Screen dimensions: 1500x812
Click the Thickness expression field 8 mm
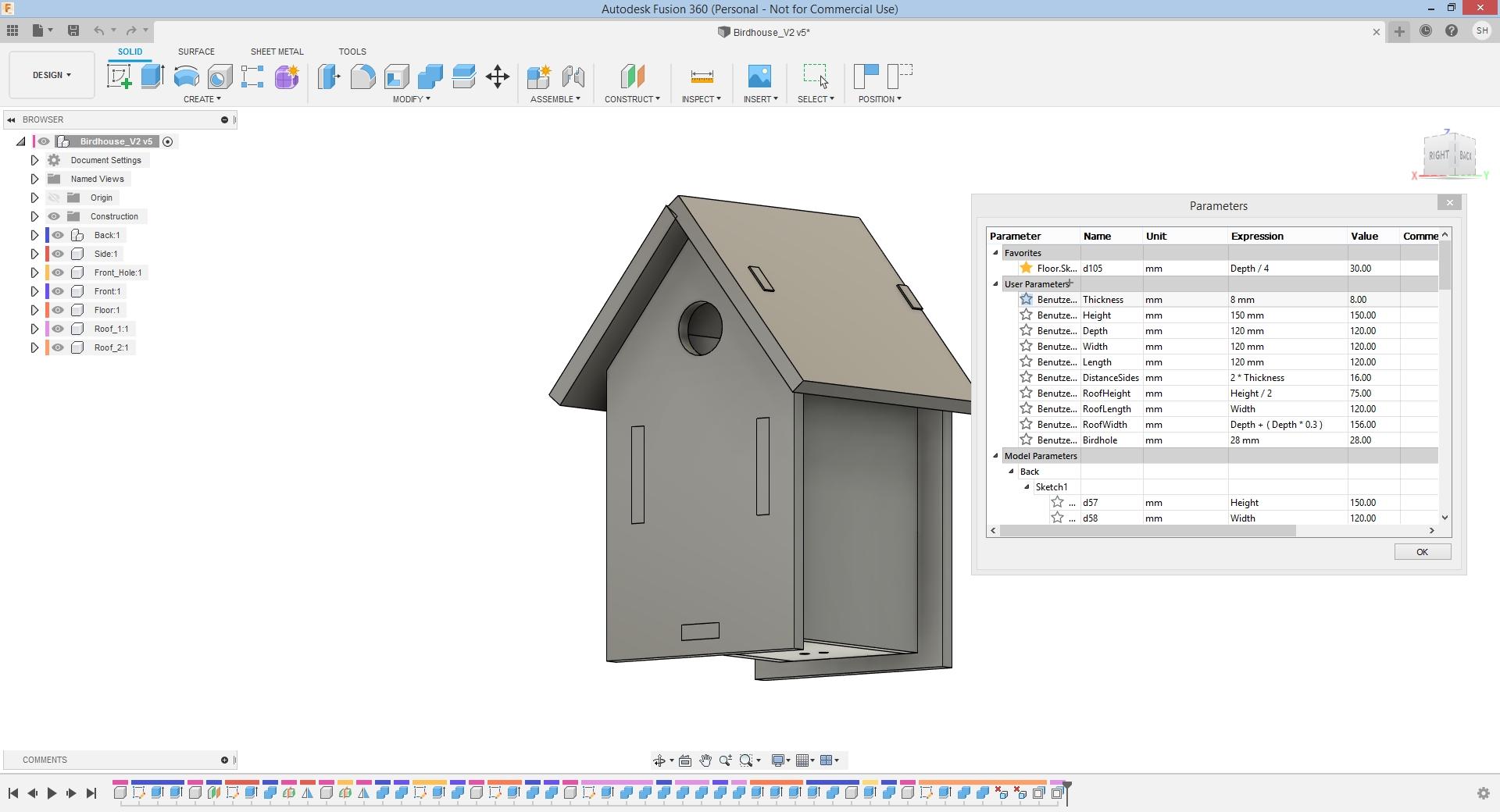pos(1287,300)
